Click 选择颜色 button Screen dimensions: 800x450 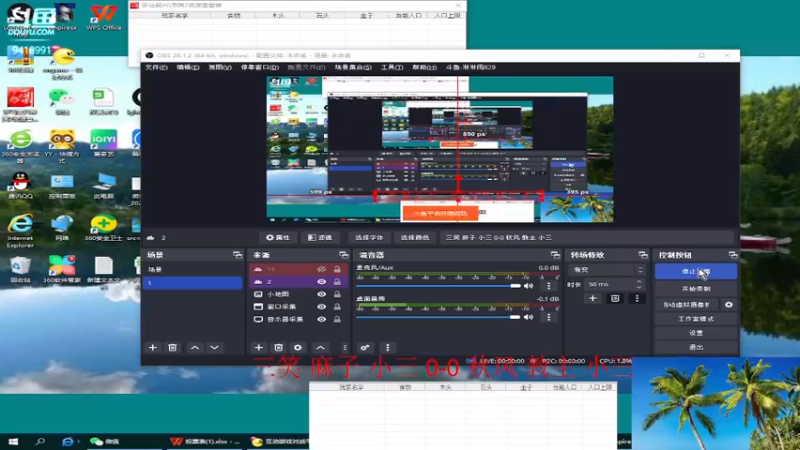pyautogui.click(x=414, y=237)
